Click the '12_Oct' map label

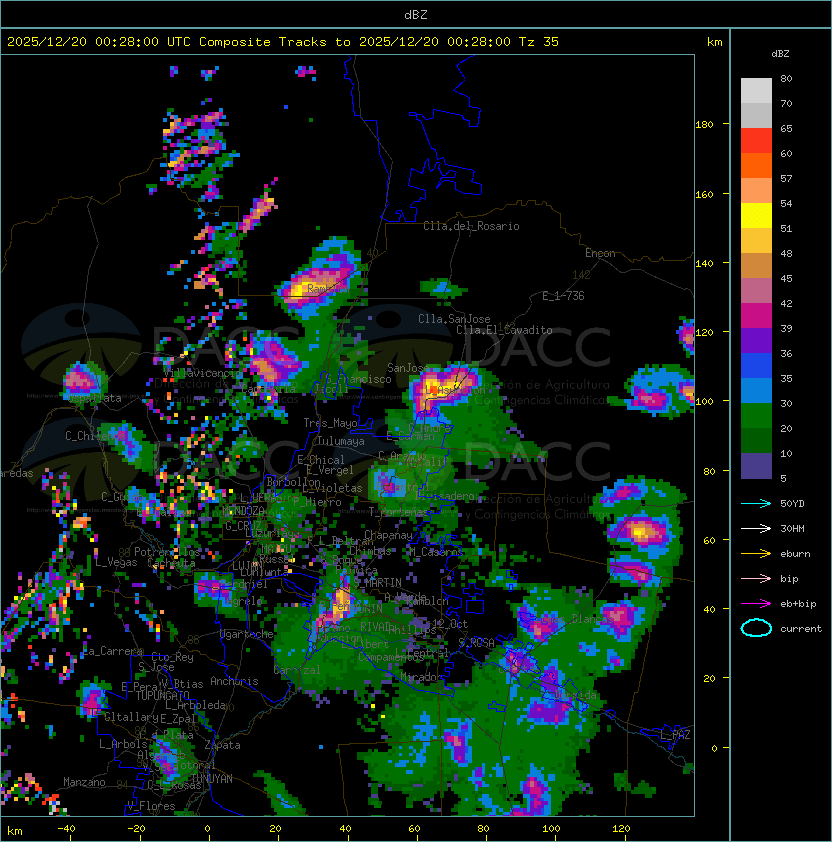click(x=450, y=624)
